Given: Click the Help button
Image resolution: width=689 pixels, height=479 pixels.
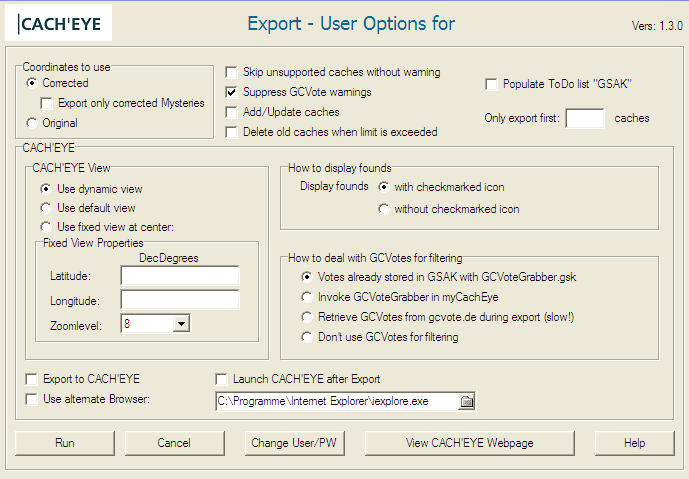Looking at the screenshot, I should click(x=635, y=443).
